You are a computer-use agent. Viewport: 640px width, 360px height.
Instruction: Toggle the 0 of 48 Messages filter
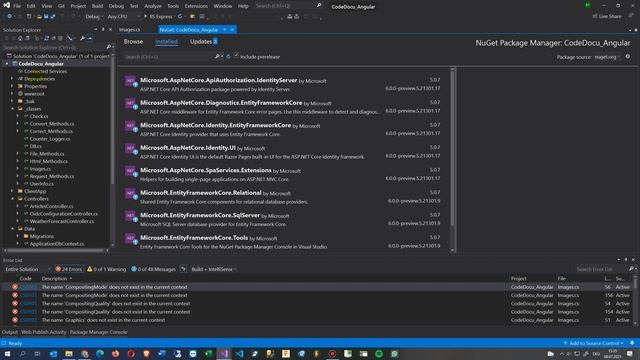153,269
